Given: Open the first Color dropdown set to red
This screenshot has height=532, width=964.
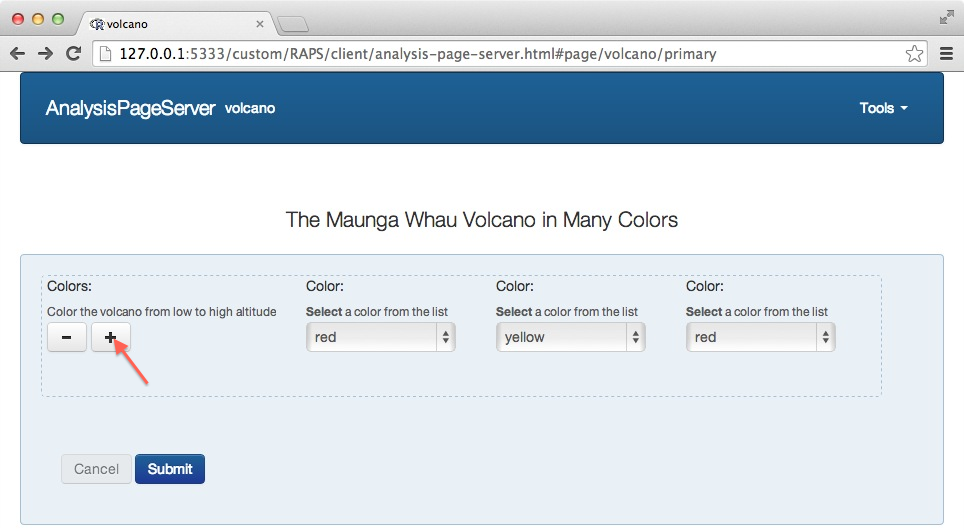Looking at the screenshot, I should [x=380, y=338].
